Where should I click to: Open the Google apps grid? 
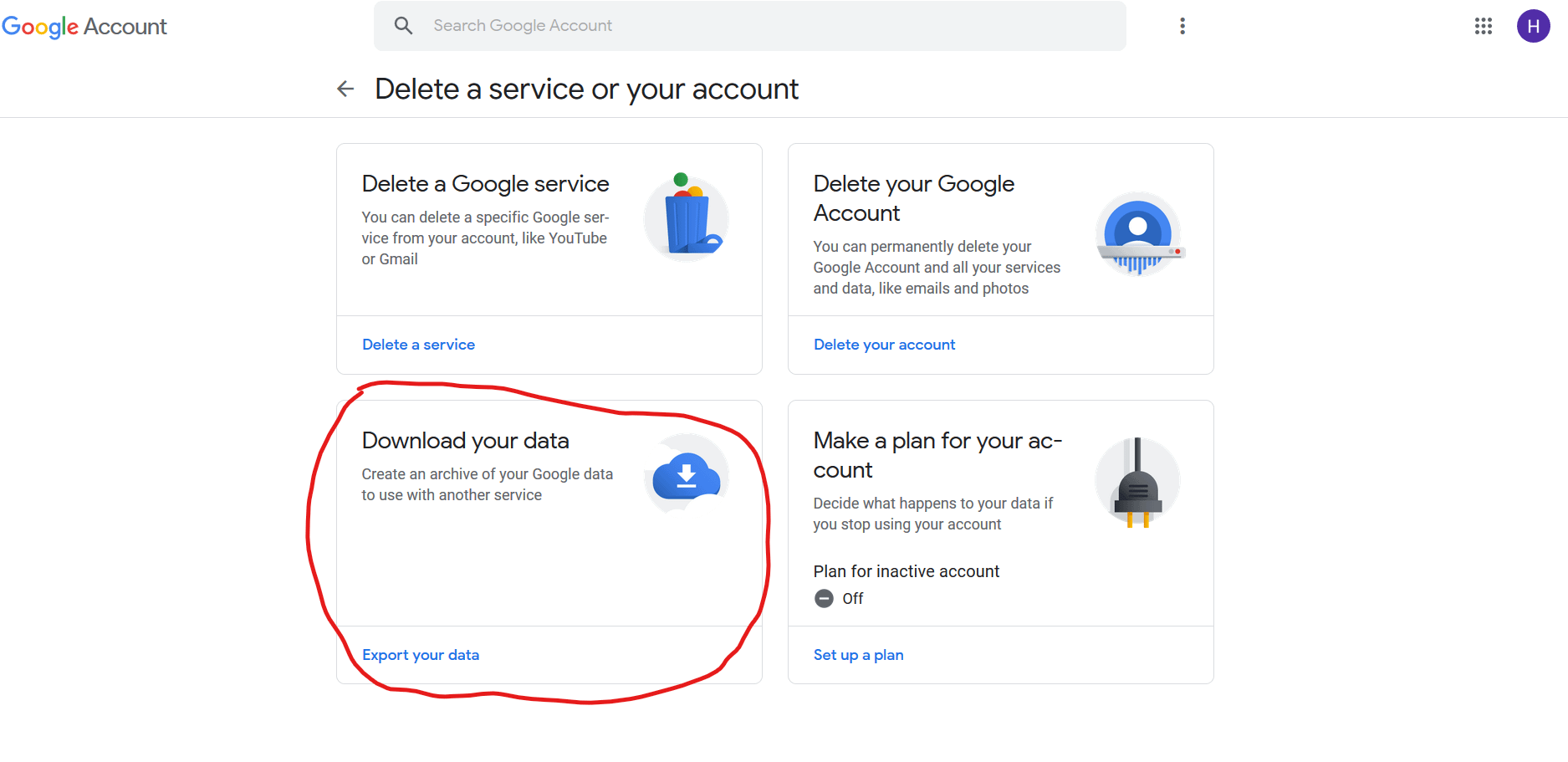tap(1484, 26)
